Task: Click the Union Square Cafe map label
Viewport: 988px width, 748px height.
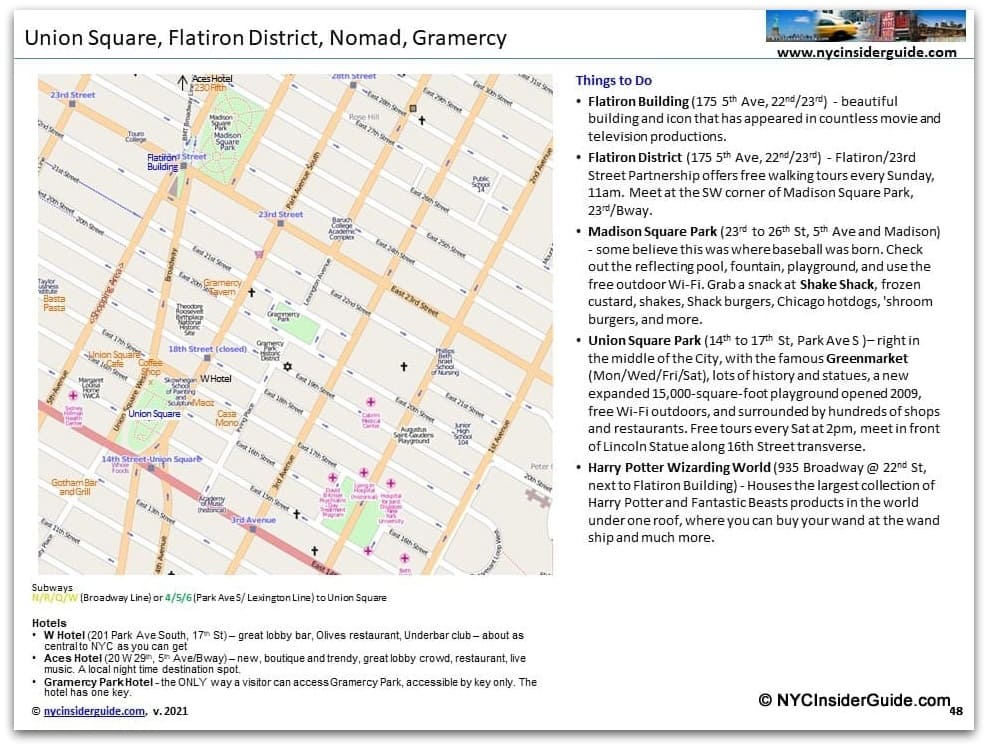Action: click(x=114, y=359)
